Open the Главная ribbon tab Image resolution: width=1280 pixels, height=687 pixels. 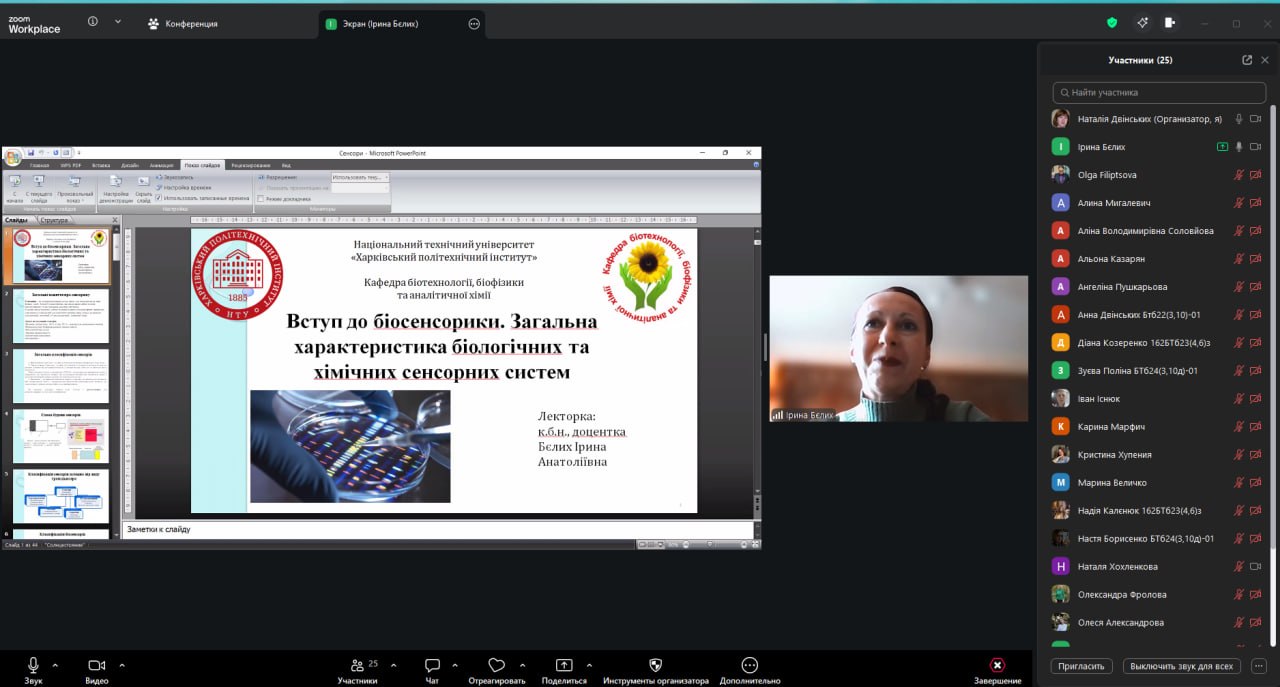(39, 165)
